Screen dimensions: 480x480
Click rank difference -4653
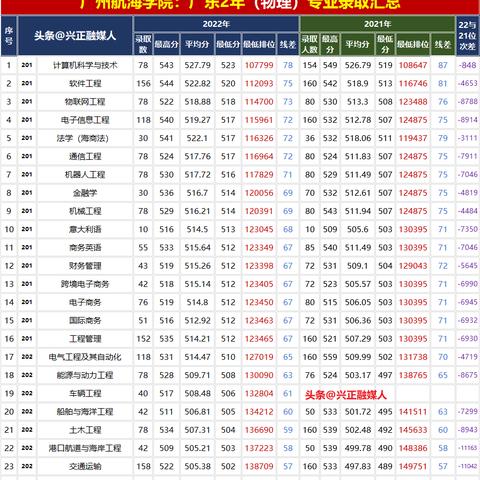468,83
